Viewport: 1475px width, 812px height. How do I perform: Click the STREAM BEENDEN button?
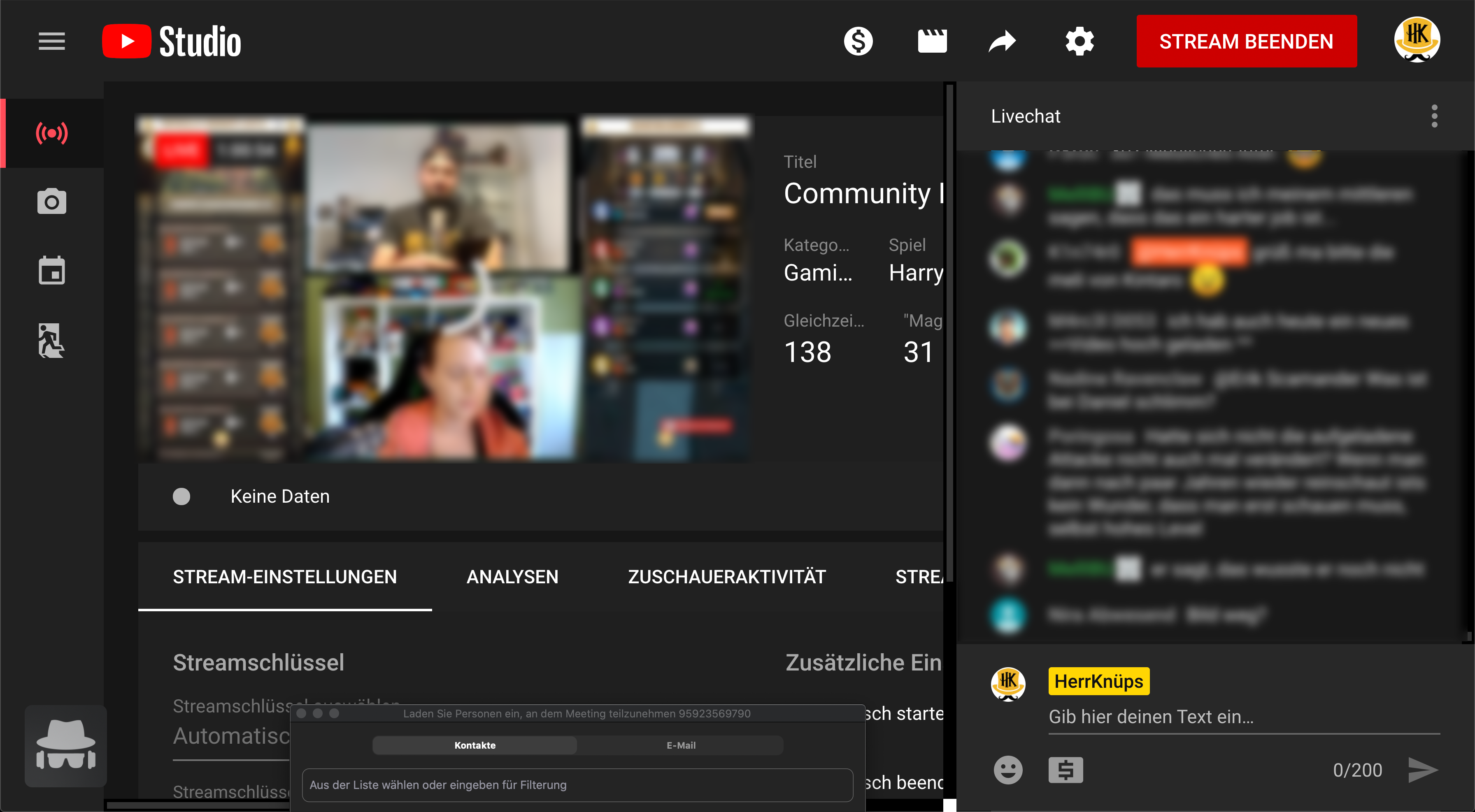tap(1246, 41)
